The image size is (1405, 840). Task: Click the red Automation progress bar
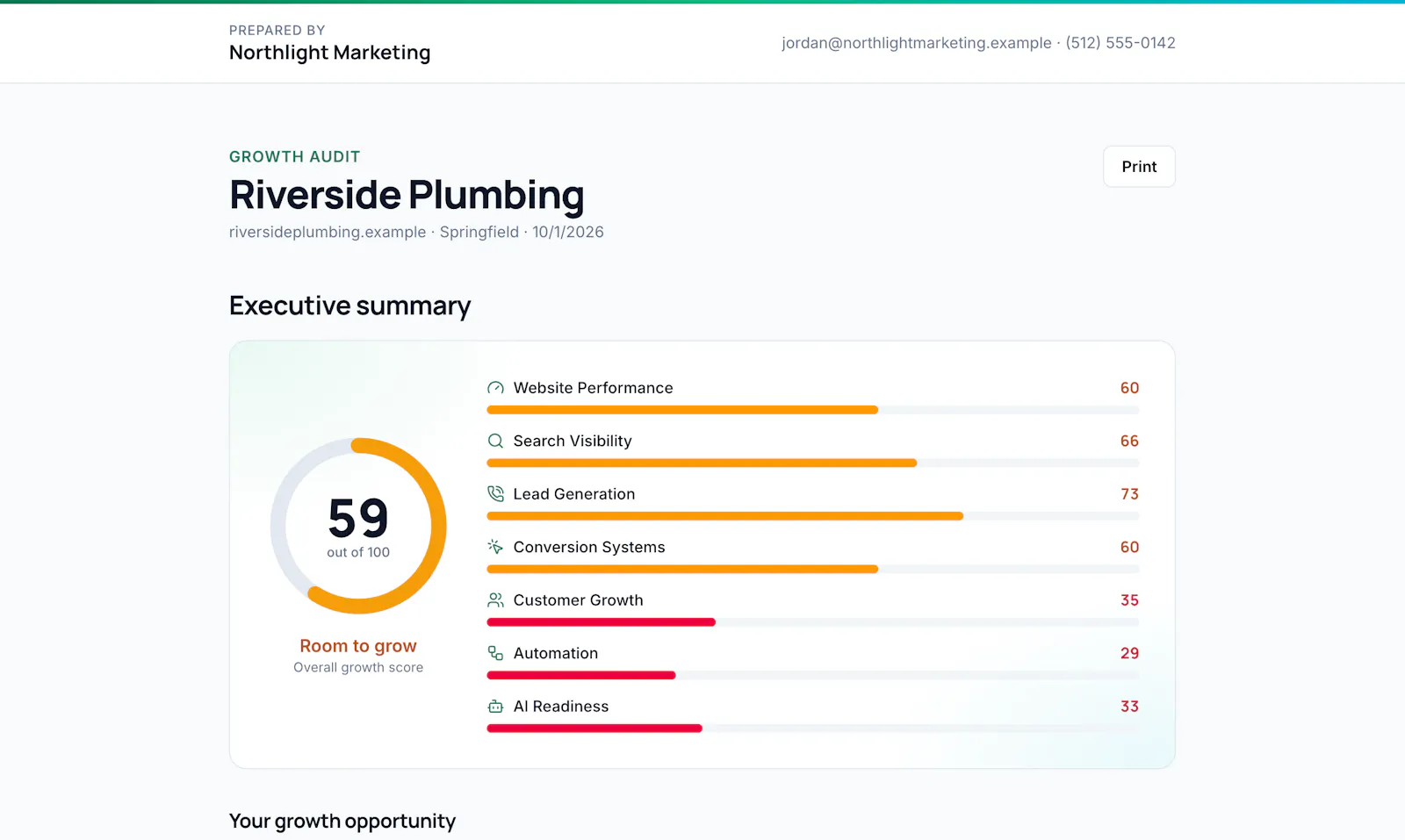(x=581, y=675)
